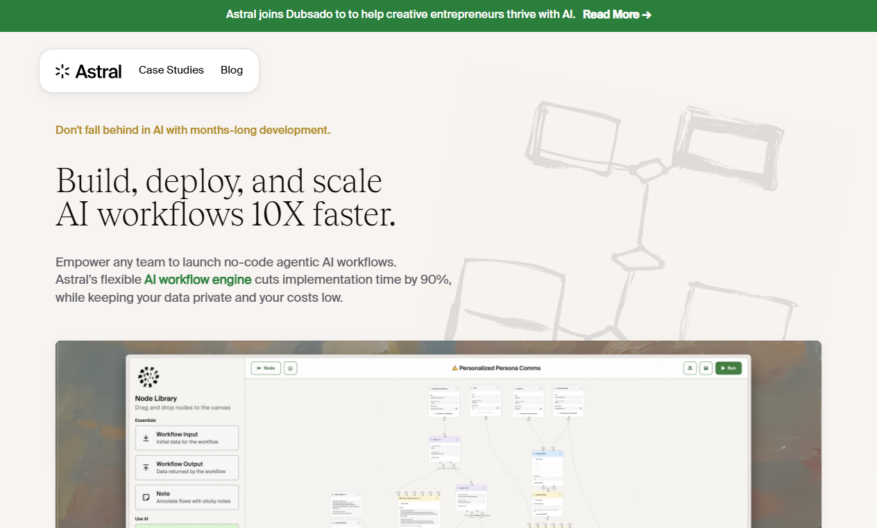Click the save icon left of Run
Screen dimensions: 877x528
(x=706, y=368)
